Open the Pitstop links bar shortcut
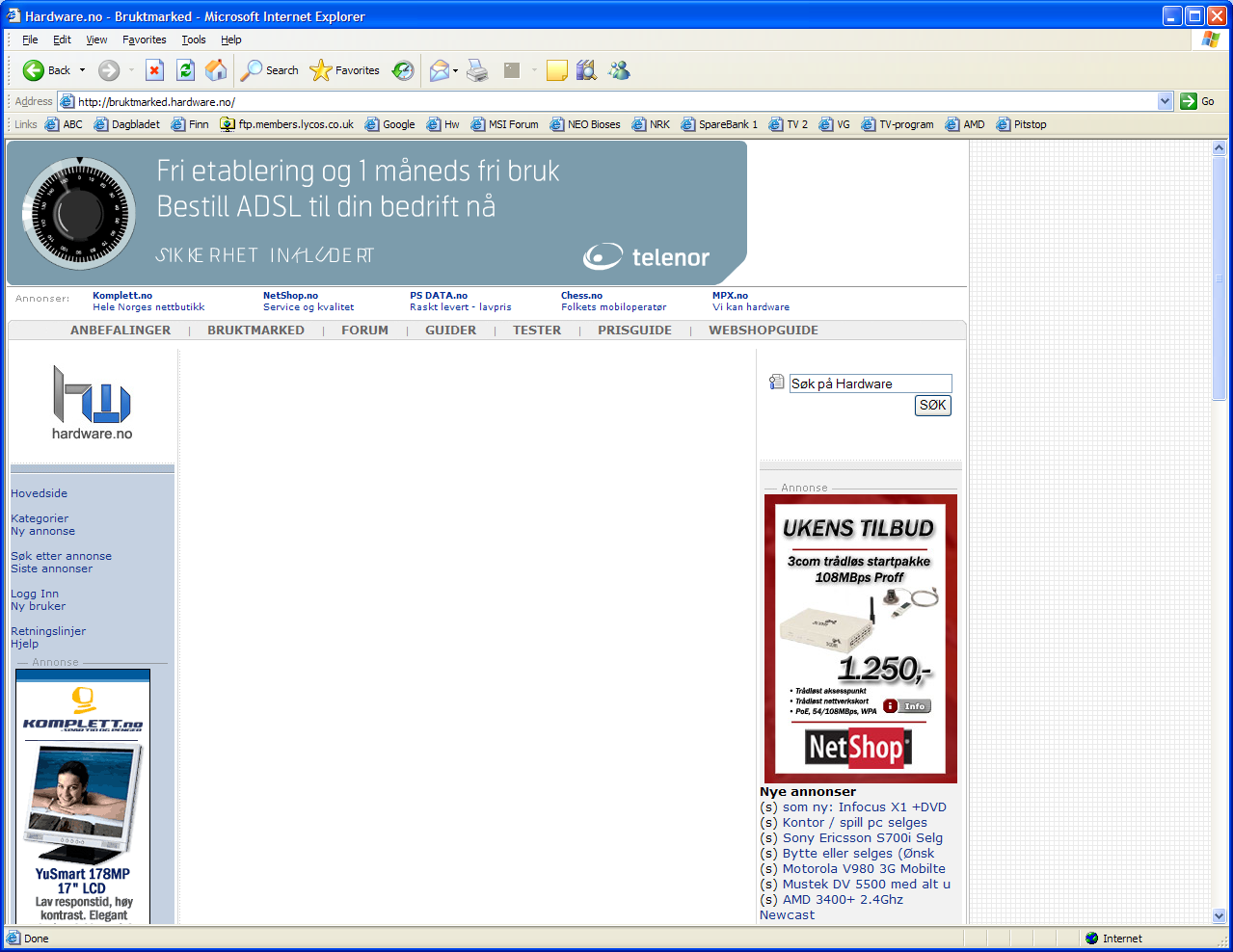 click(x=1021, y=124)
